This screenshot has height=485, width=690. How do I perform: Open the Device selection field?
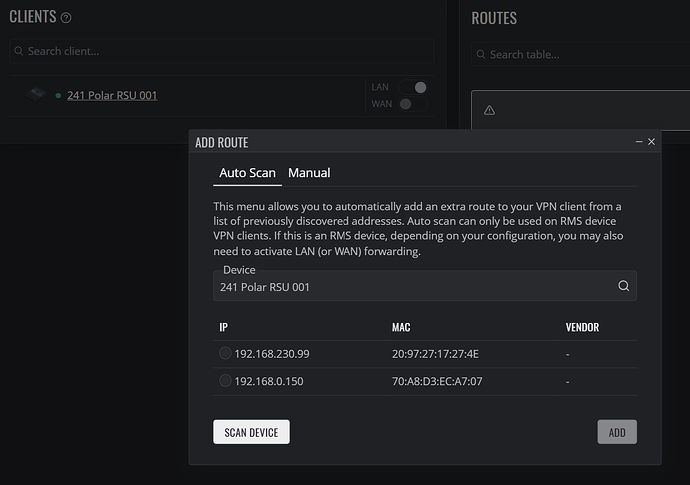pyautogui.click(x=425, y=286)
